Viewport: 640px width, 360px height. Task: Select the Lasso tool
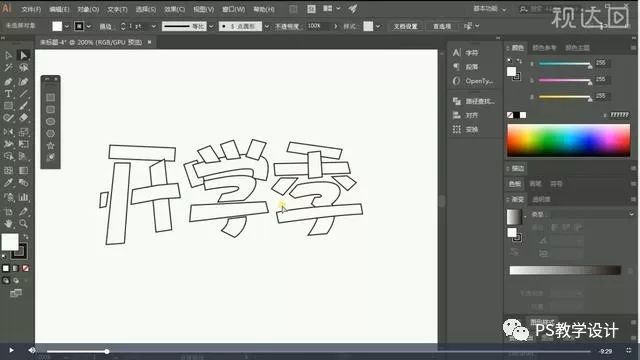pos(23,68)
